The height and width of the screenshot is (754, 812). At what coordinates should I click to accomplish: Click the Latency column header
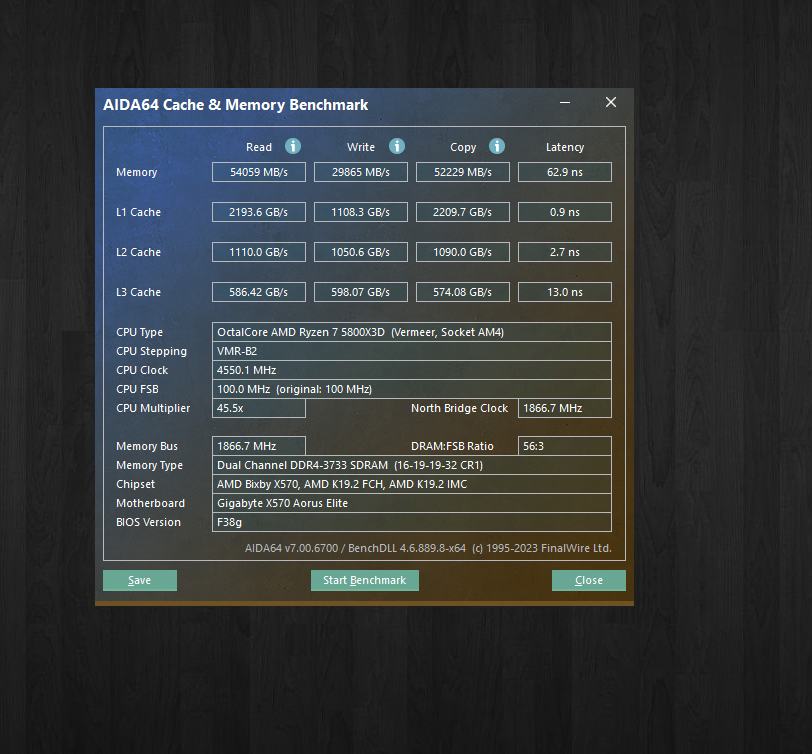tap(564, 147)
